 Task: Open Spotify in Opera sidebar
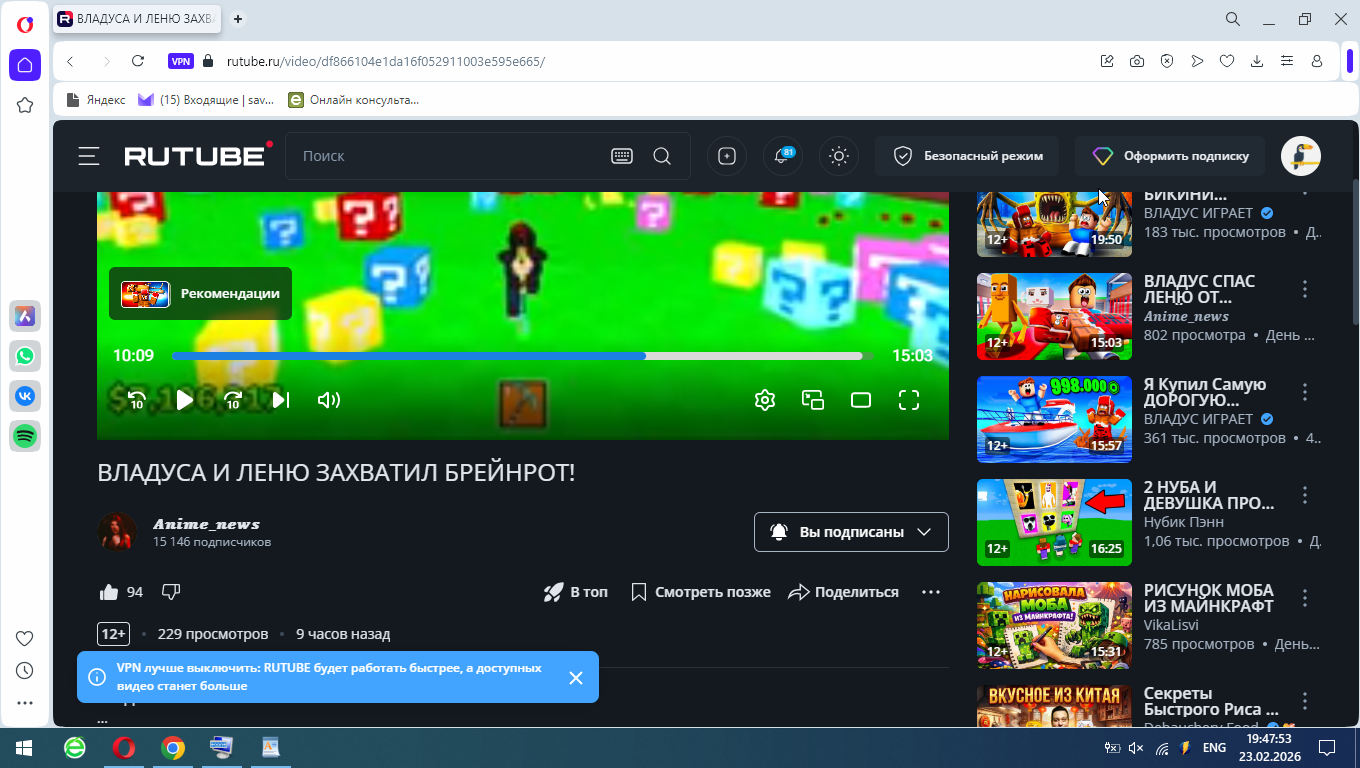click(25, 436)
